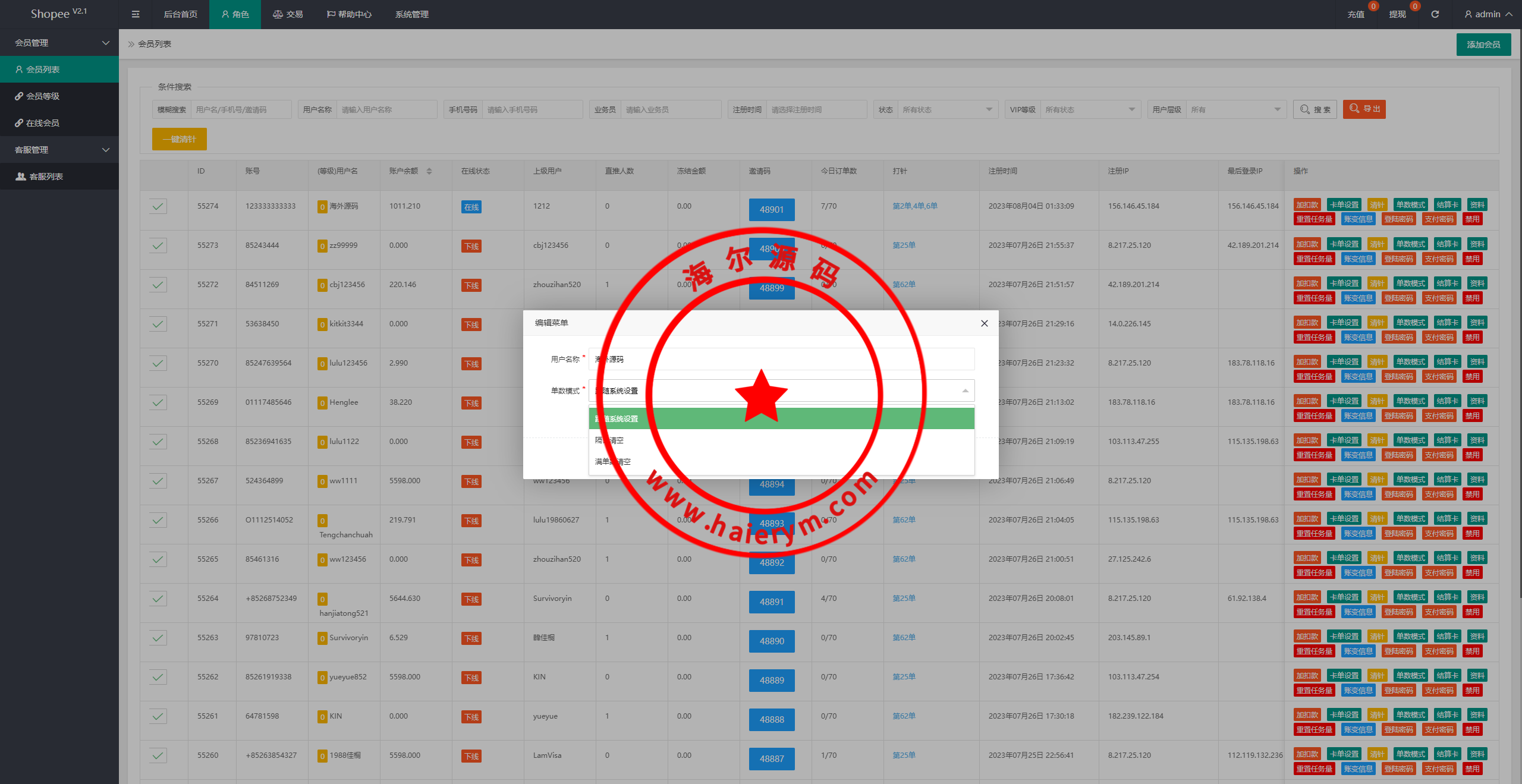Toggle checkbox for member ID 55266

(x=158, y=520)
